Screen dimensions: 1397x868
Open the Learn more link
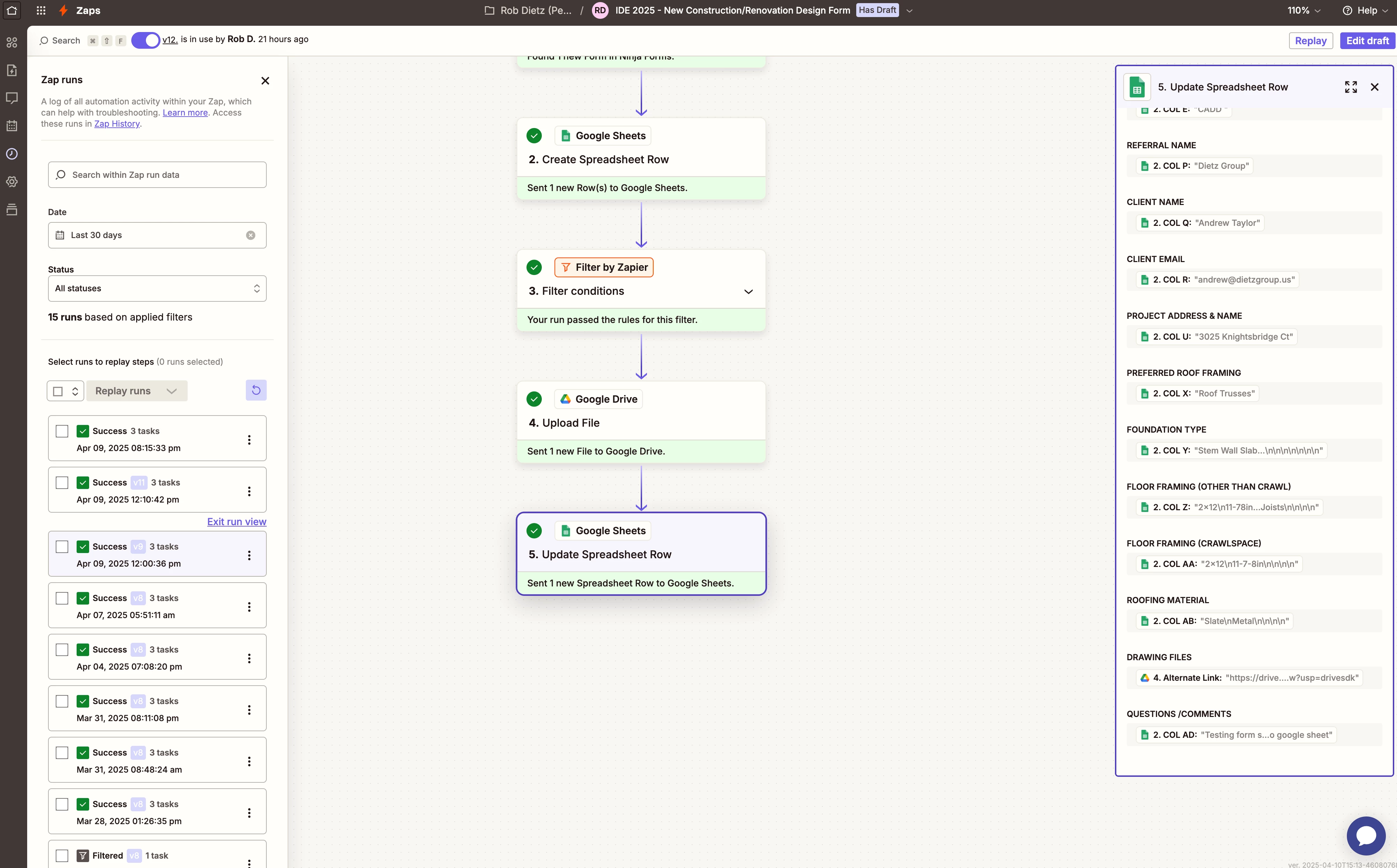(x=185, y=112)
